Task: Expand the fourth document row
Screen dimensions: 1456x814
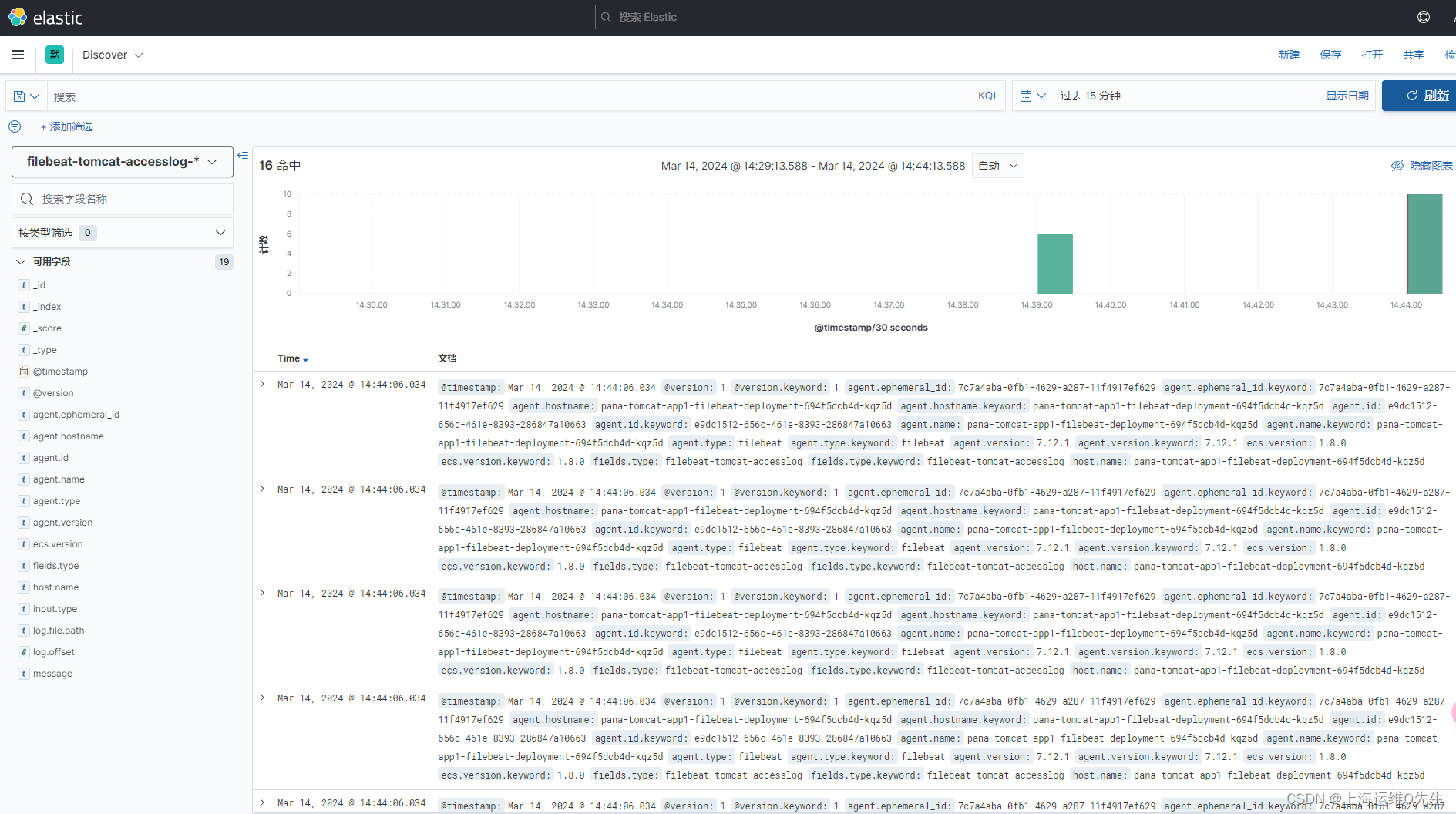Action: [x=262, y=698]
